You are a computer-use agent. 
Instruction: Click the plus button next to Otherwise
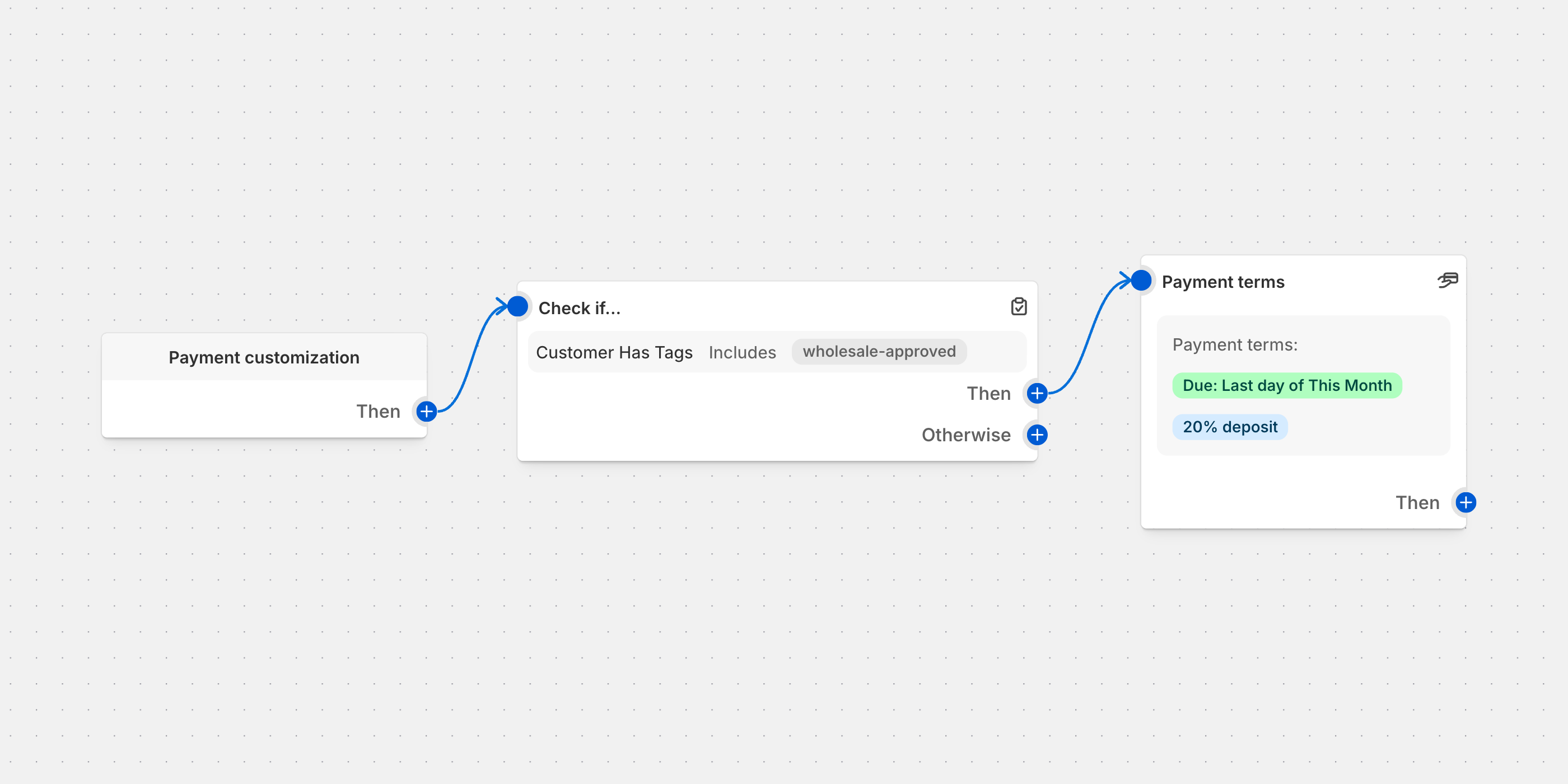(1037, 435)
